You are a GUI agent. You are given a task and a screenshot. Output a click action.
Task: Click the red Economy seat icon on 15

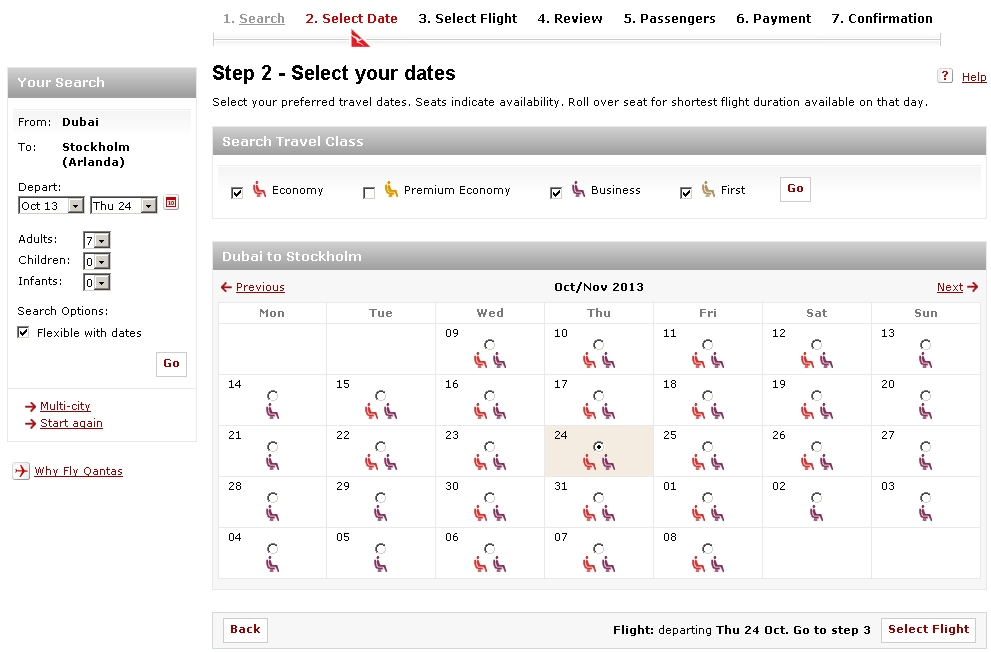pos(372,411)
